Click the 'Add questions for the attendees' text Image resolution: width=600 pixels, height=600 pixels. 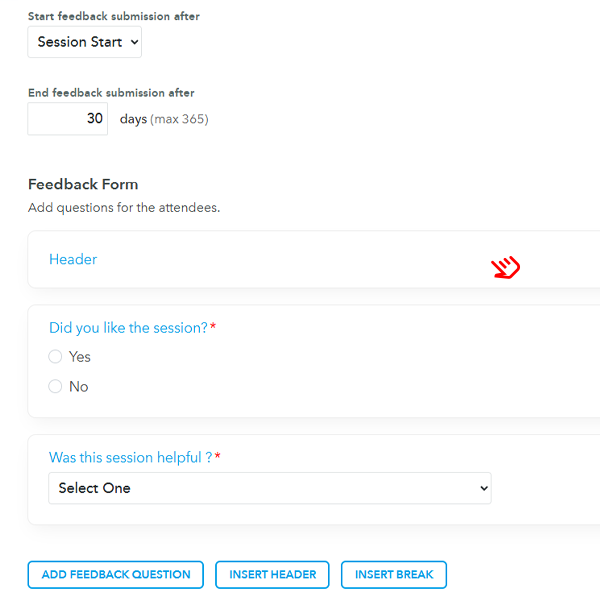(124, 208)
